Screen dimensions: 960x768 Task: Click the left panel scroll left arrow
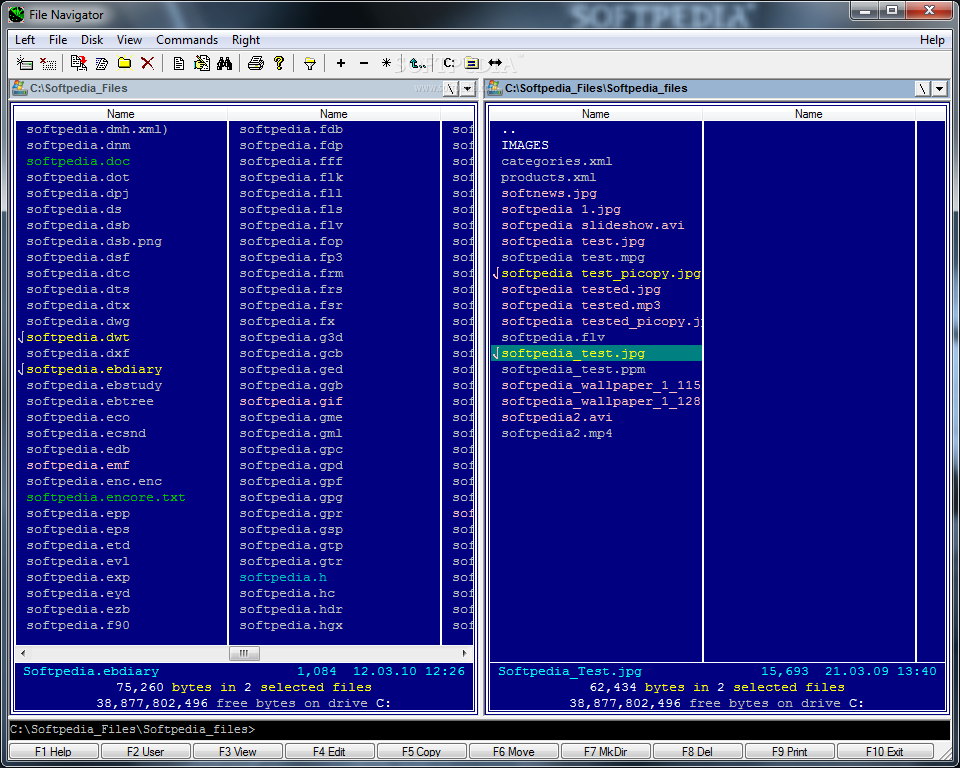tap(23, 653)
